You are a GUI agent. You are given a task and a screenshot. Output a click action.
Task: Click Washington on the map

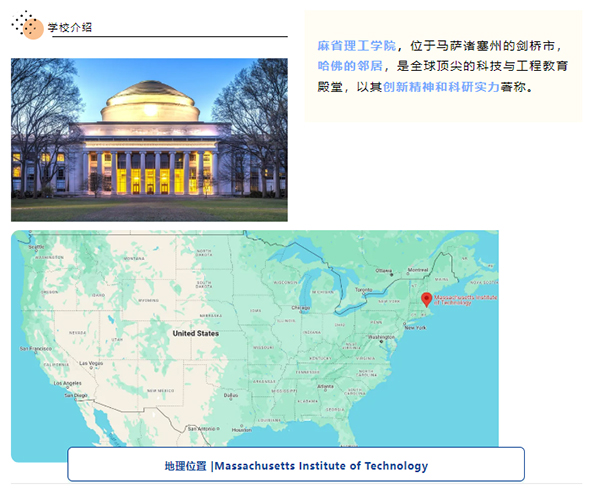pyautogui.click(x=381, y=337)
